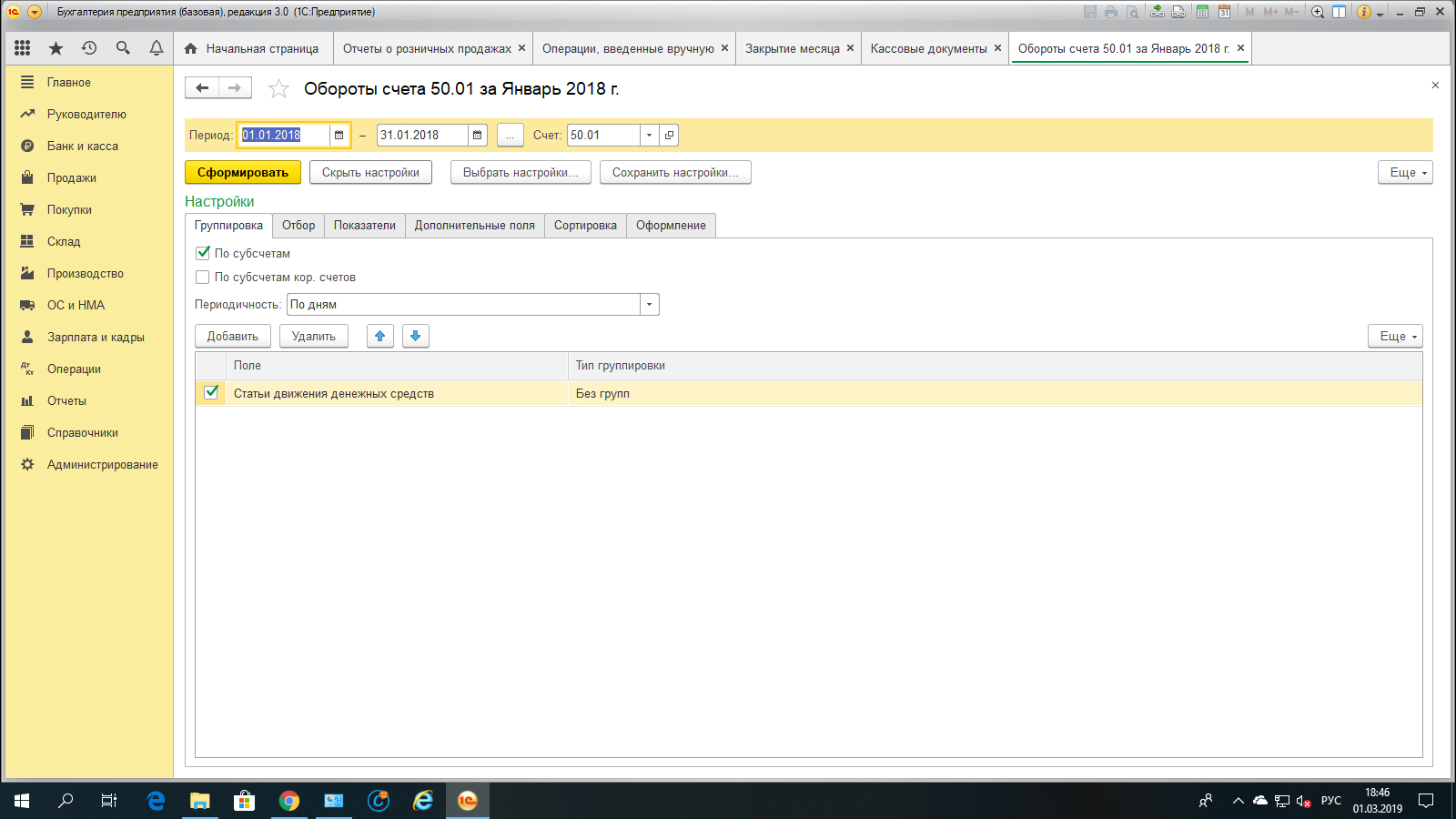Expand the Периодичность dropdown

tap(649, 304)
